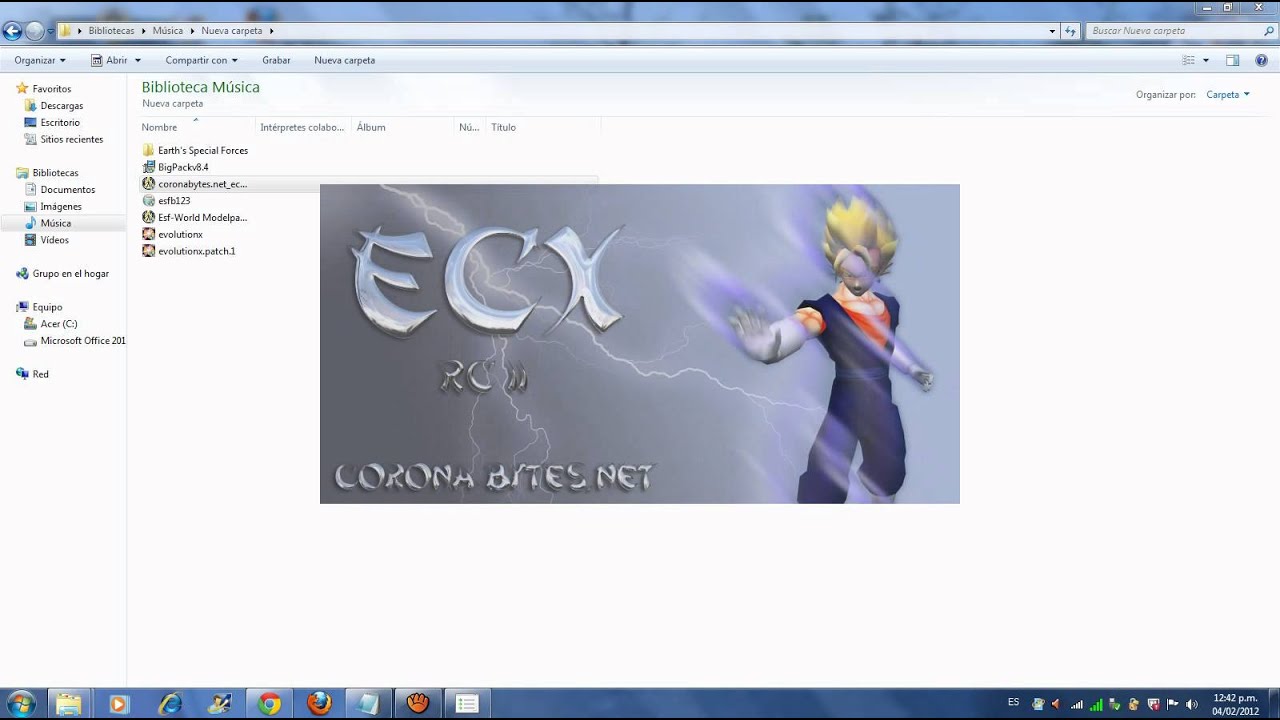
Task: Open the view options dropdown arrow
Action: [x=1205, y=60]
